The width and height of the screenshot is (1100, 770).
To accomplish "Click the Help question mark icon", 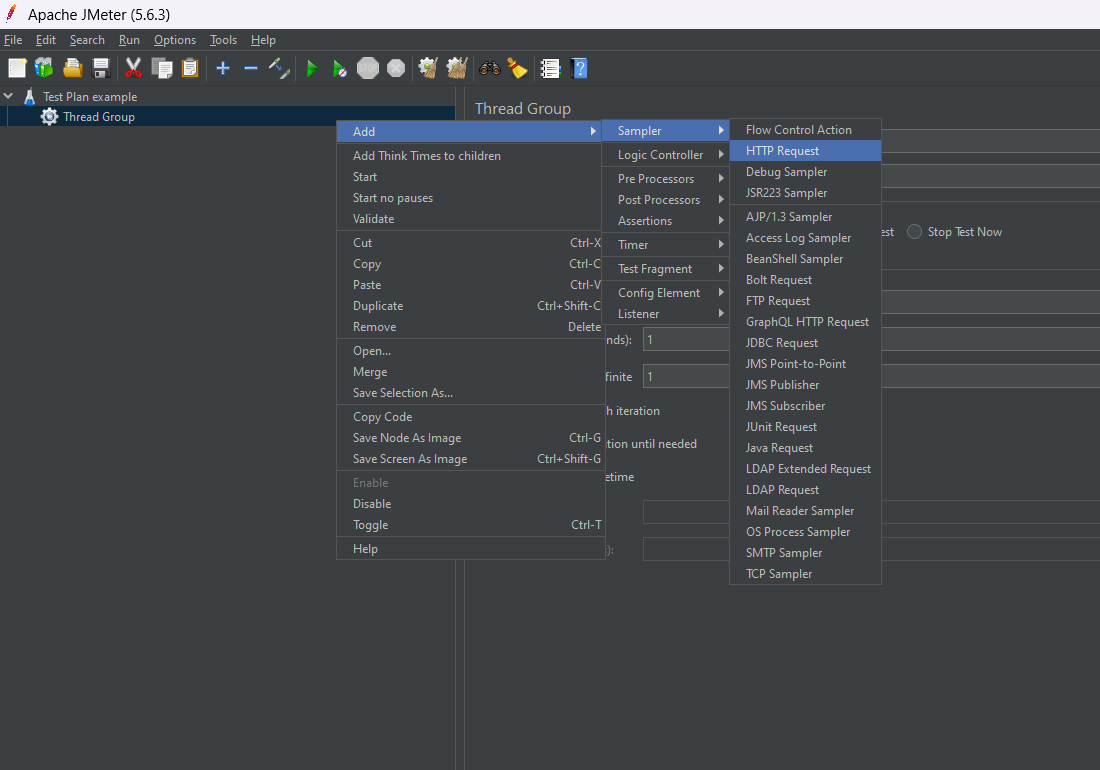I will point(579,68).
